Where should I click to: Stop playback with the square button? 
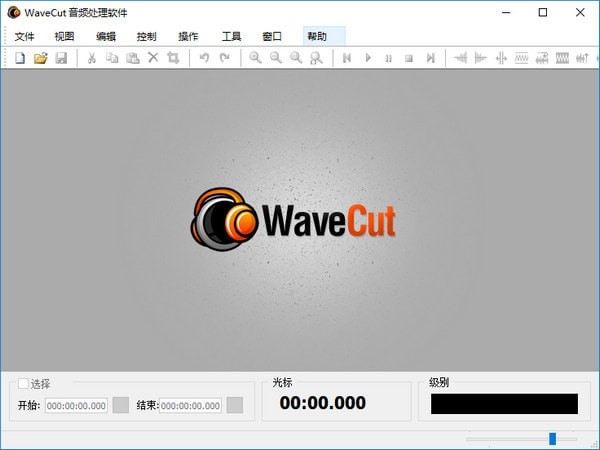click(x=409, y=59)
